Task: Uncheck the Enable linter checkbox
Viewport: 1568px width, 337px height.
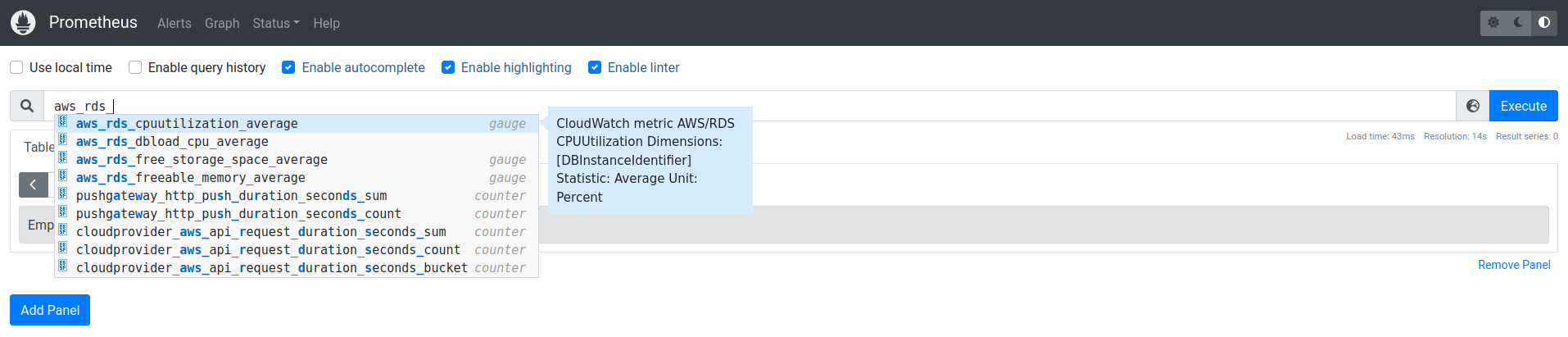Action: coord(595,67)
